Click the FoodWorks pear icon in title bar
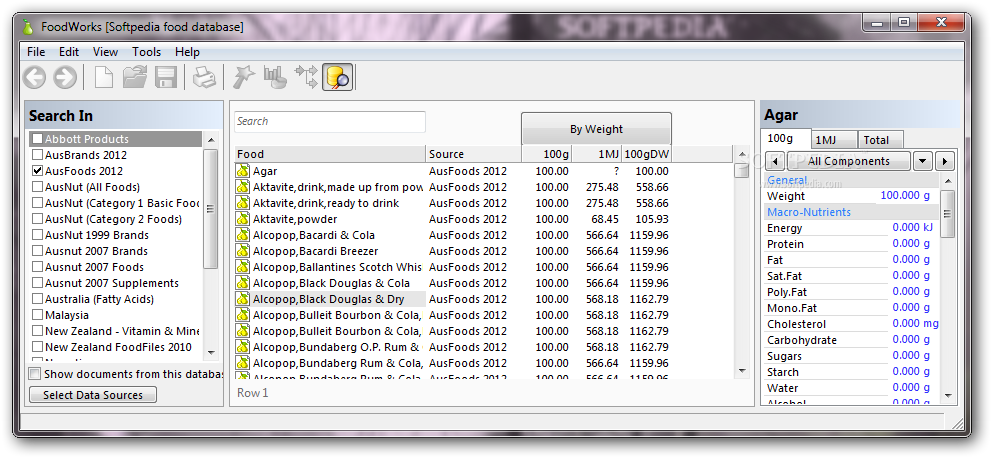This screenshot has width=992, height=458. (x=27, y=27)
